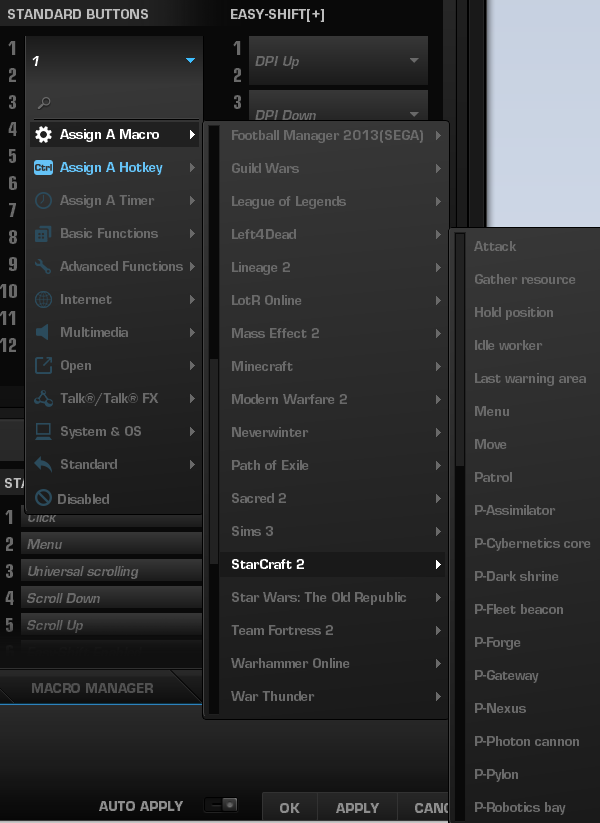600x823 pixels.
Task: Expand the Assign A Hotkey submenu arrow
Action: (x=192, y=167)
